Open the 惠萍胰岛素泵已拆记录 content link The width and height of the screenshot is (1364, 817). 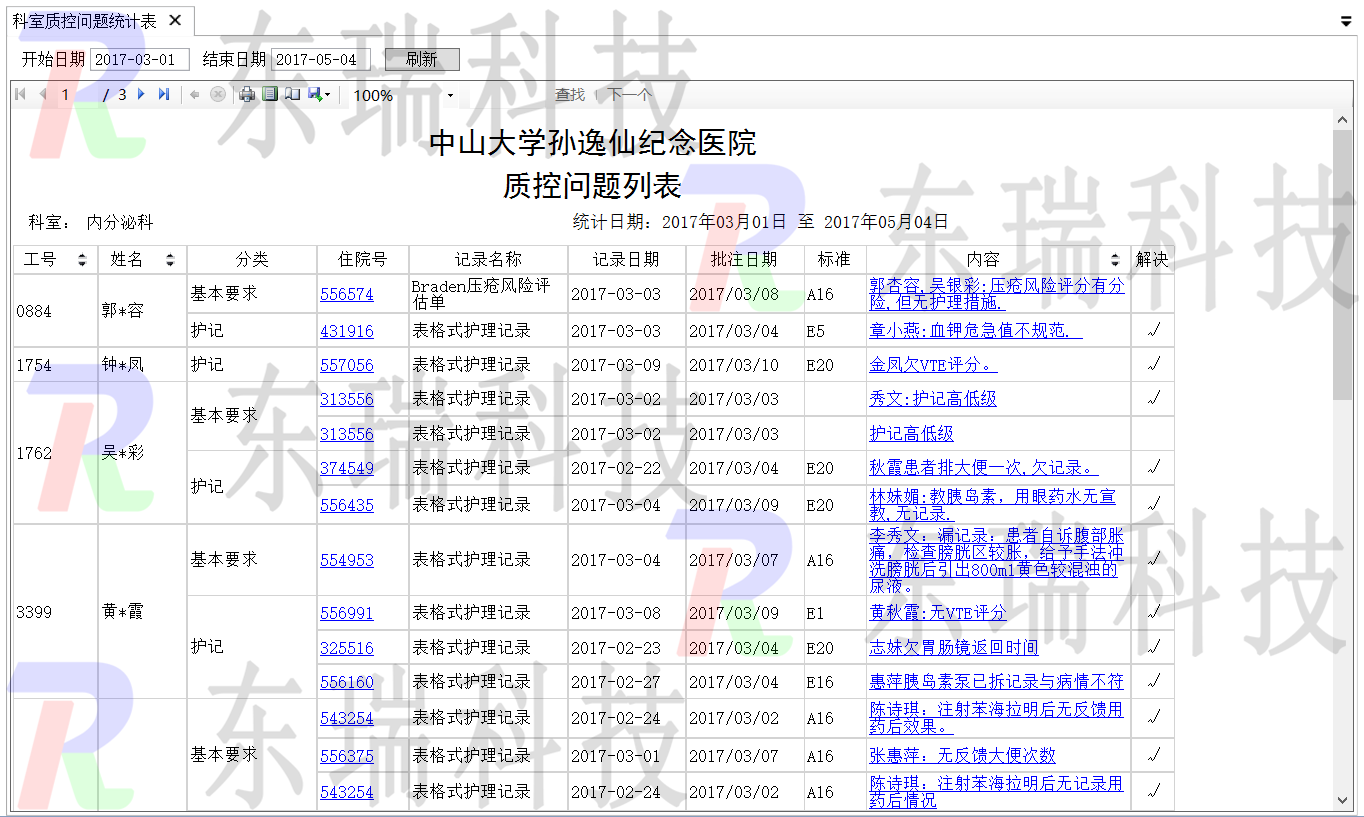[997, 682]
